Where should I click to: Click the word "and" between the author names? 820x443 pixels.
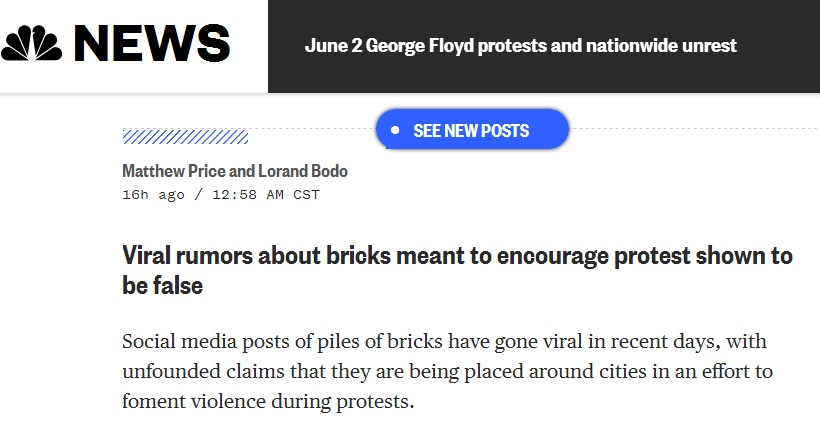click(240, 171)
